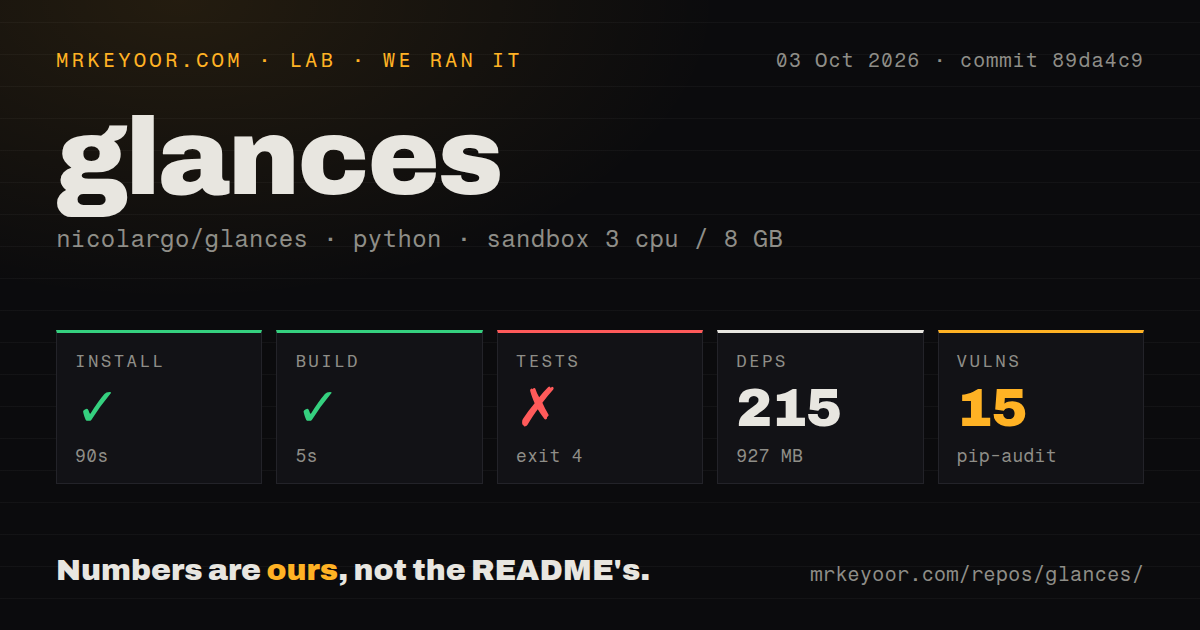Click the MRKEYOOR.COM header text
The width and height of the screenshot is (1200, 630).
[149, 61]
